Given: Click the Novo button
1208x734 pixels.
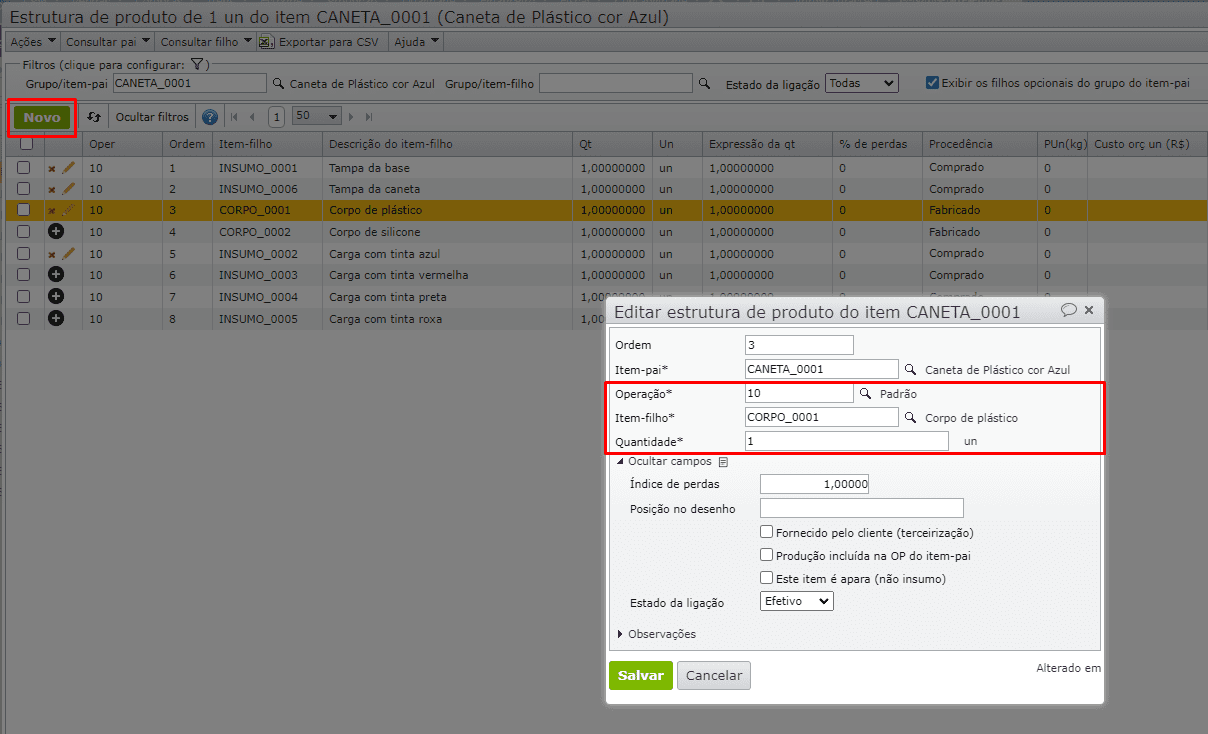Looking at the screenshot, I should coord(42,117).
